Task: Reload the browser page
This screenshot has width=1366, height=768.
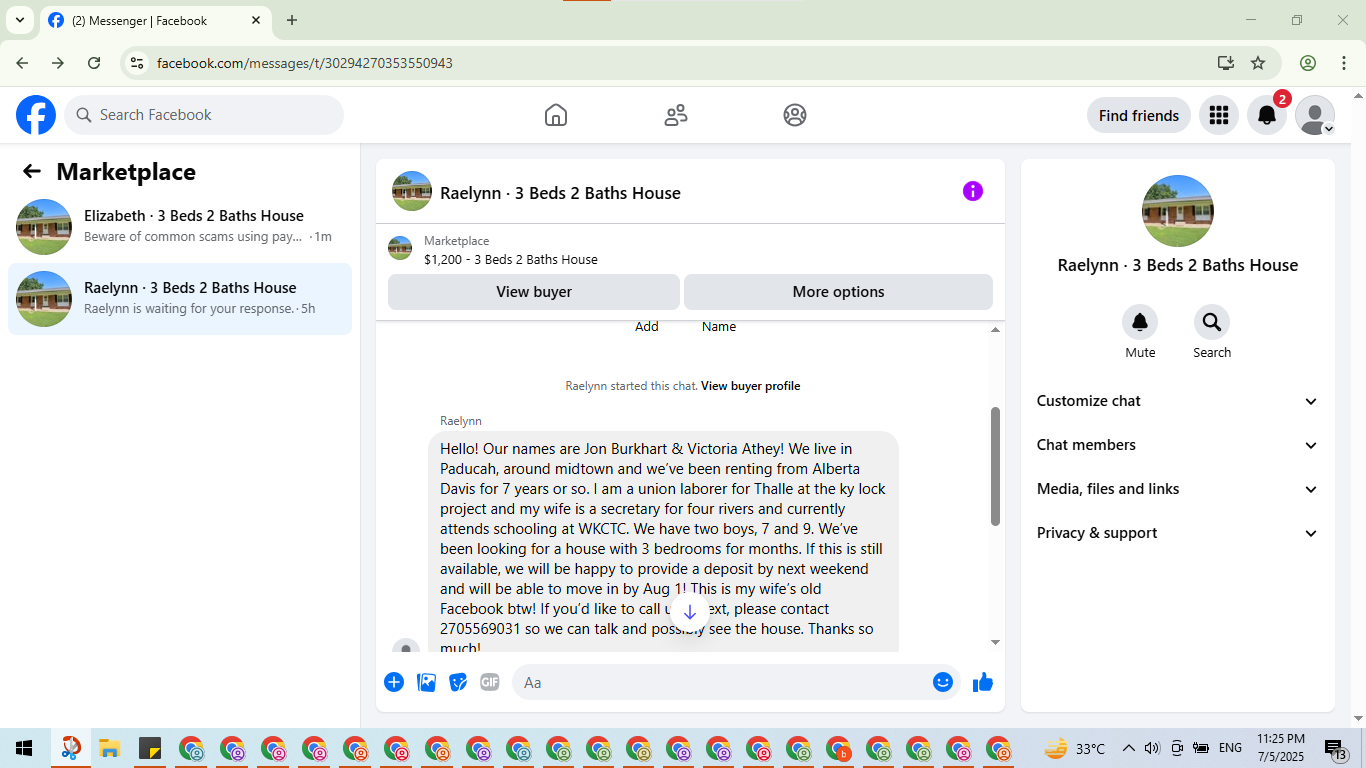Action: tap(94, 63)
